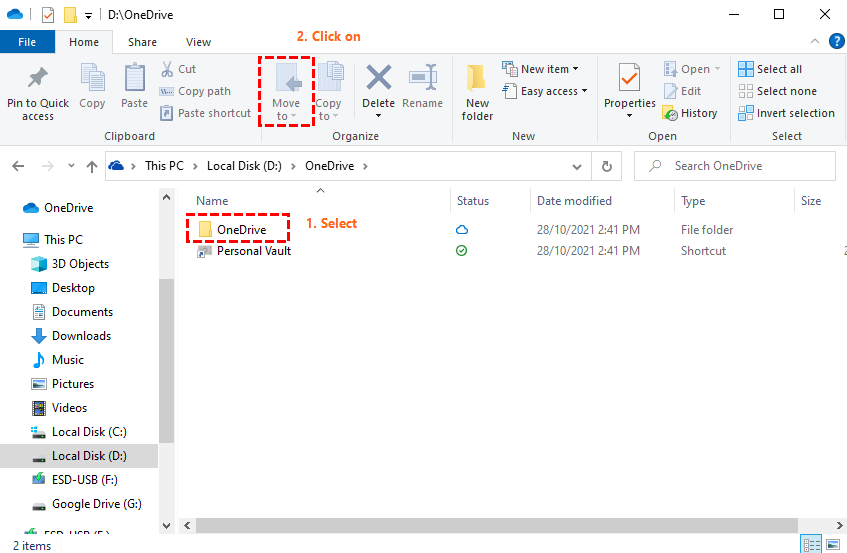Collapse the ribbon with the chevron
Viewport: 847px width, 553px height.
(815, 41)
